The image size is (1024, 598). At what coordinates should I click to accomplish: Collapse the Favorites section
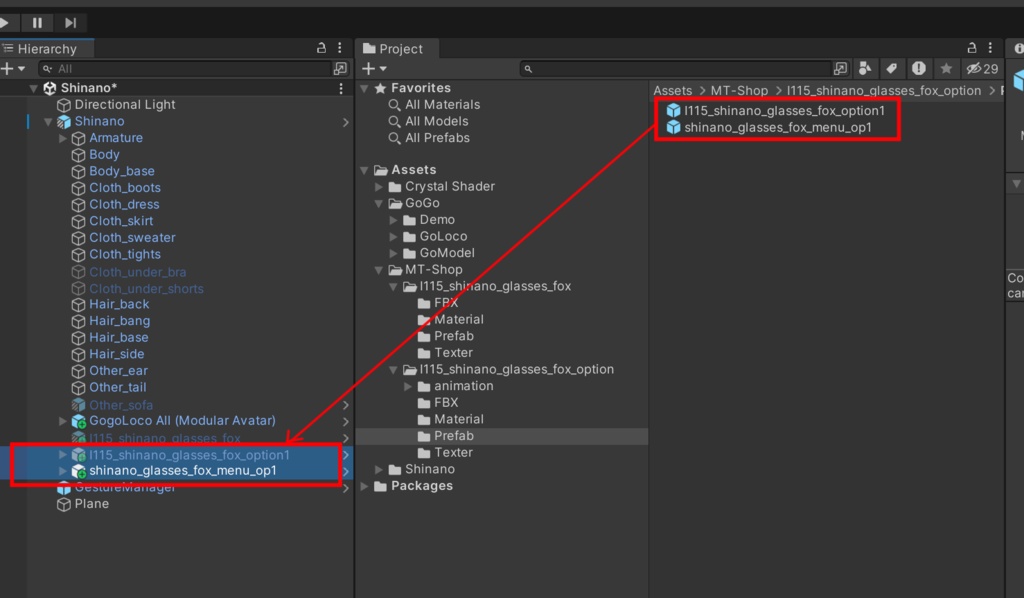click(364, 88)
